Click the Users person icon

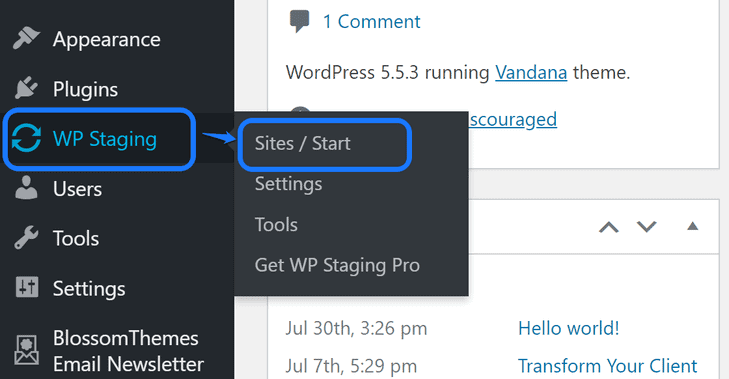coord(26,188)
